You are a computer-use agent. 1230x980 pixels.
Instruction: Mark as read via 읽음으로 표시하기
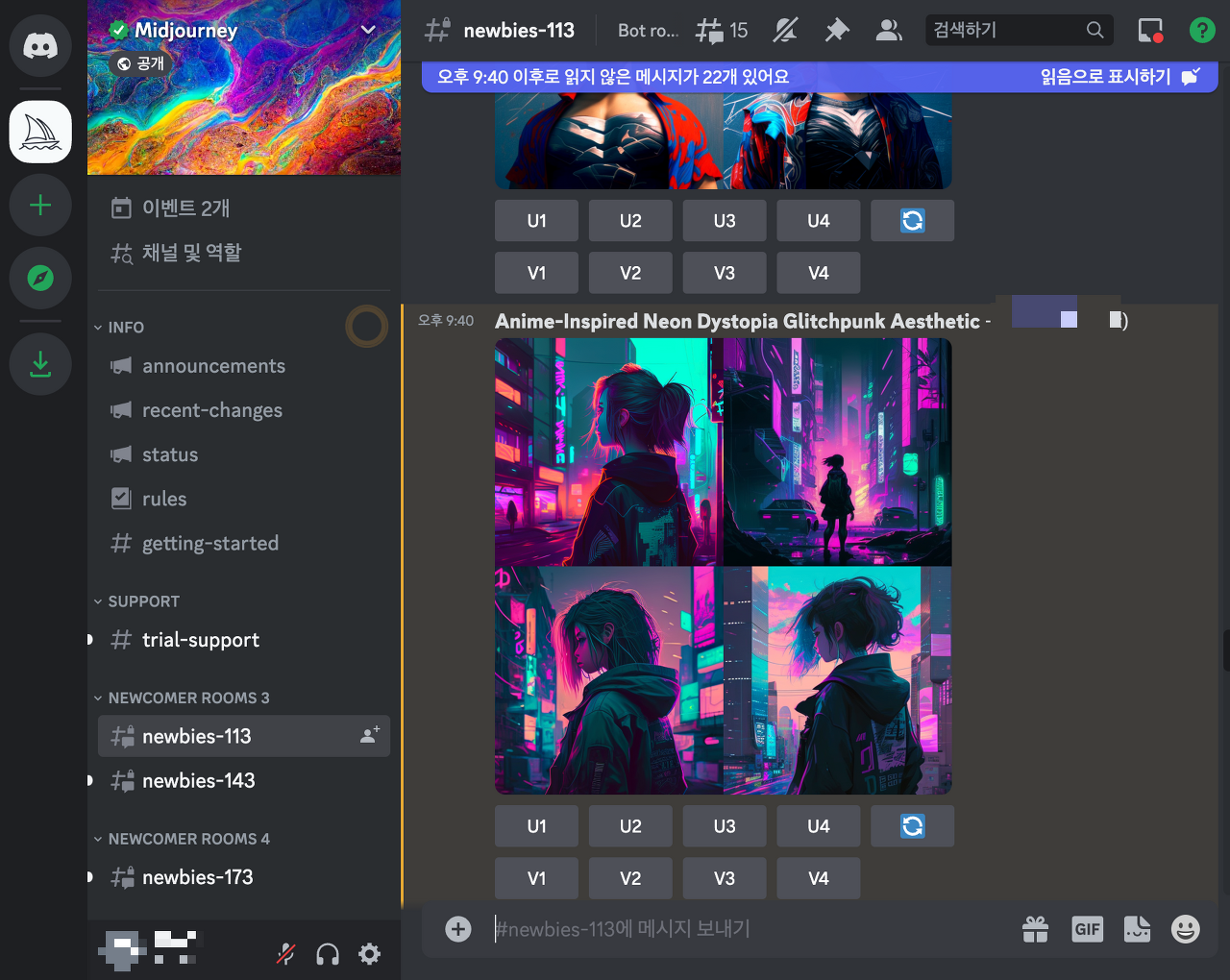[x=1119, y=77]
